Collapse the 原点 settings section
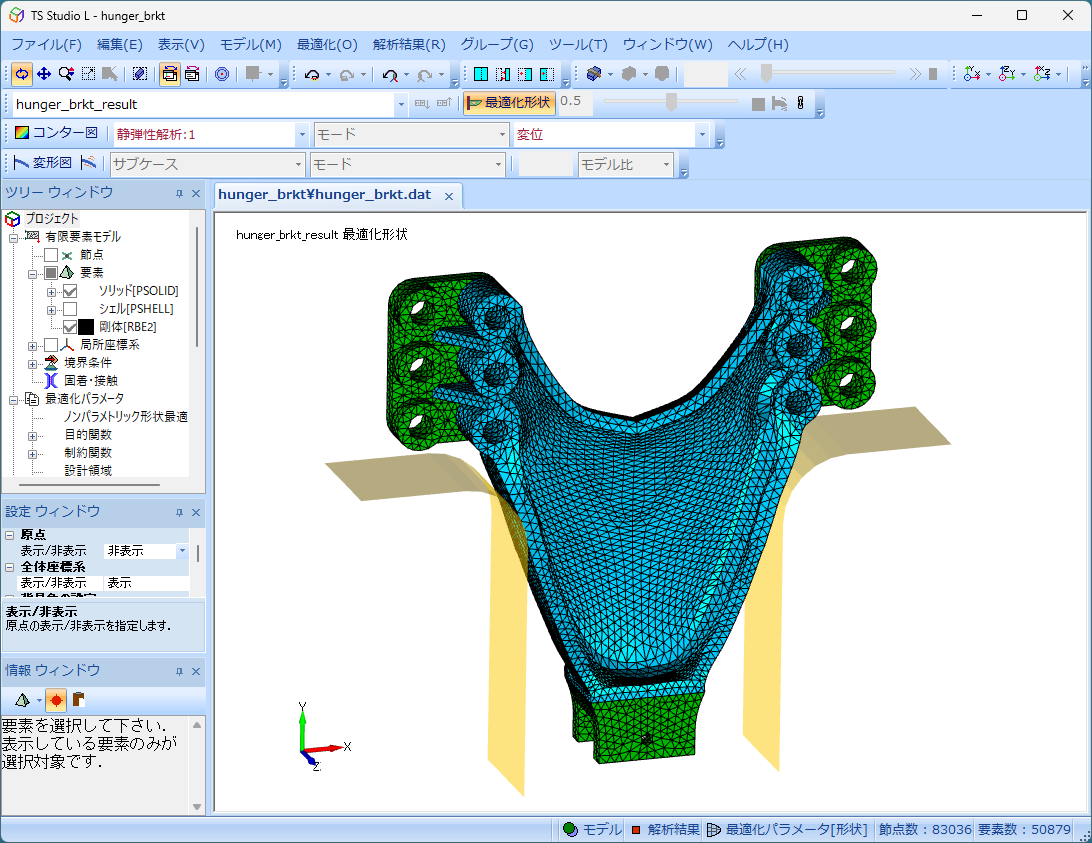Viewport: 1092px width, 843px height. tap(10, 535)
